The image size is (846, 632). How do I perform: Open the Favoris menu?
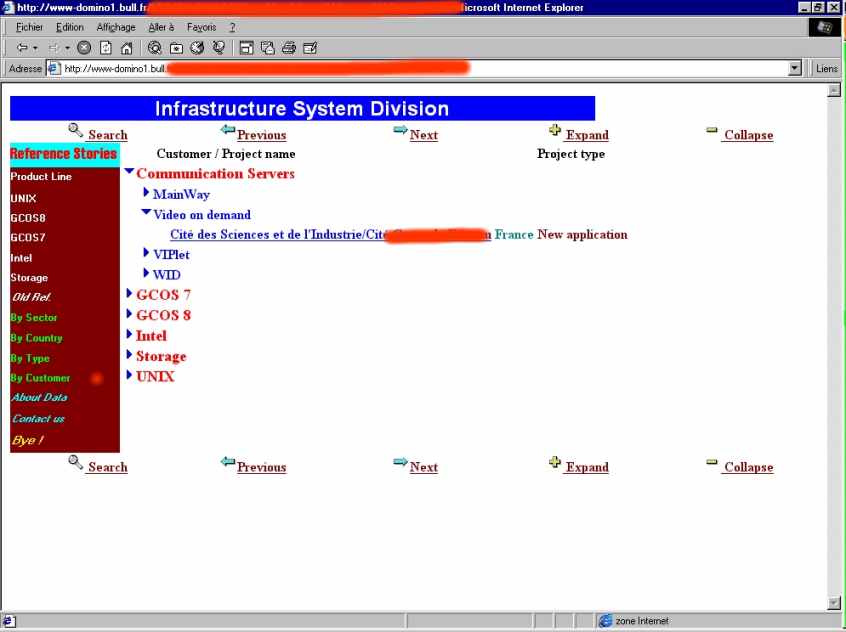(x=201, y=27)
